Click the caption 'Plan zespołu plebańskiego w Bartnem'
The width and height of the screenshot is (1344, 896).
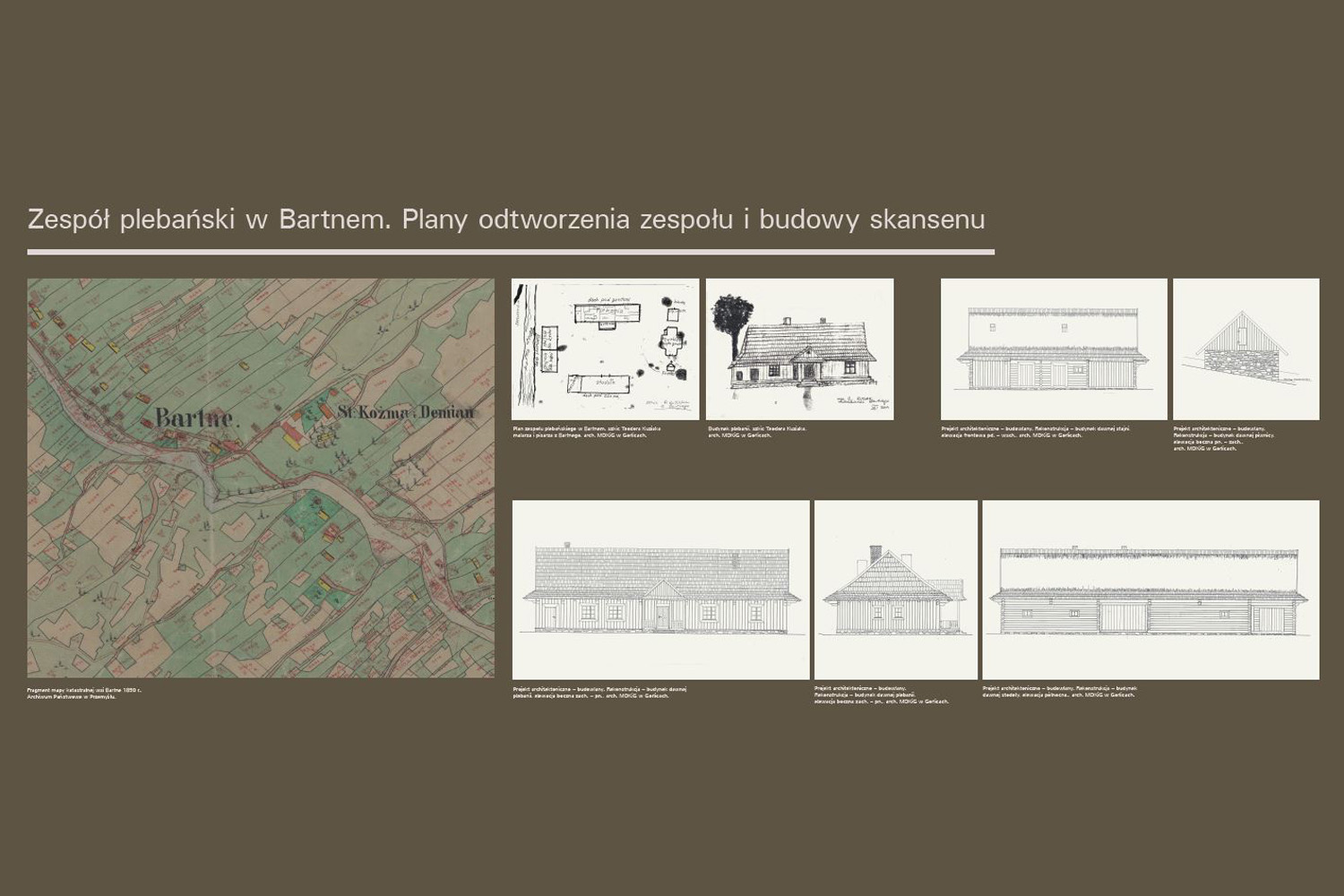pyautogui.click(x=587, y=432)
